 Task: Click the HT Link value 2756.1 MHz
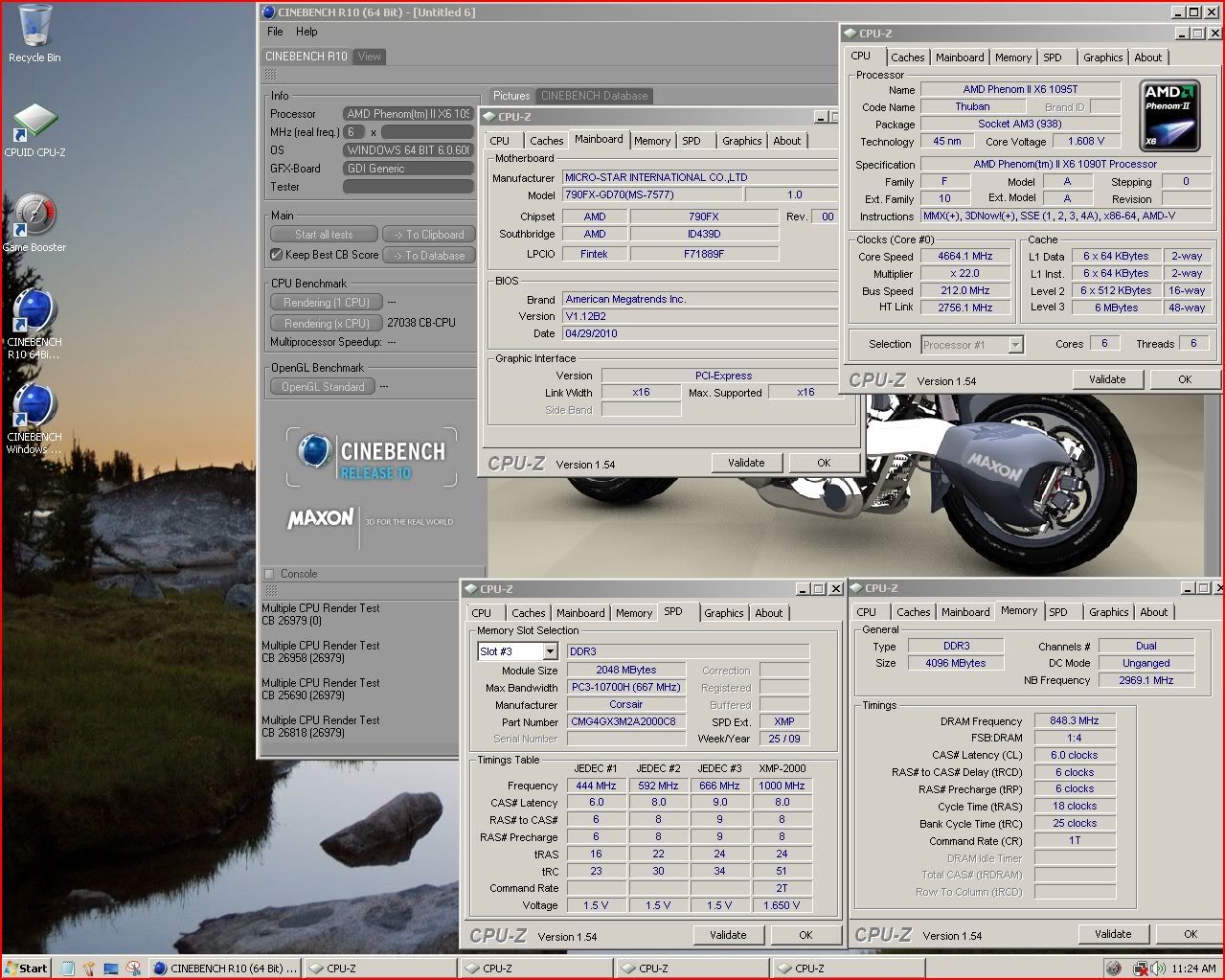[965, 308]
